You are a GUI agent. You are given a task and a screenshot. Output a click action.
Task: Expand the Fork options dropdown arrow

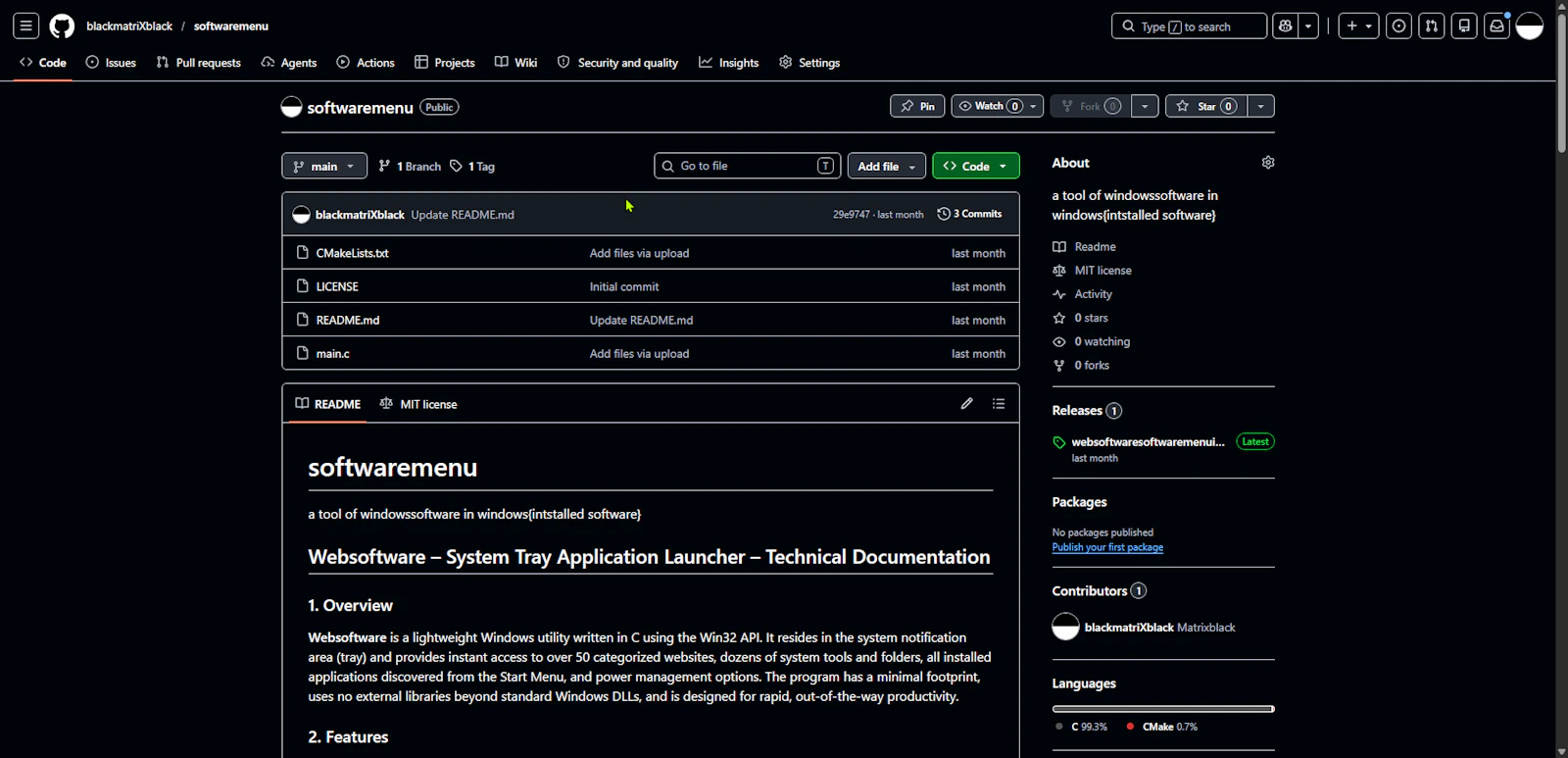coord(1145,106)
